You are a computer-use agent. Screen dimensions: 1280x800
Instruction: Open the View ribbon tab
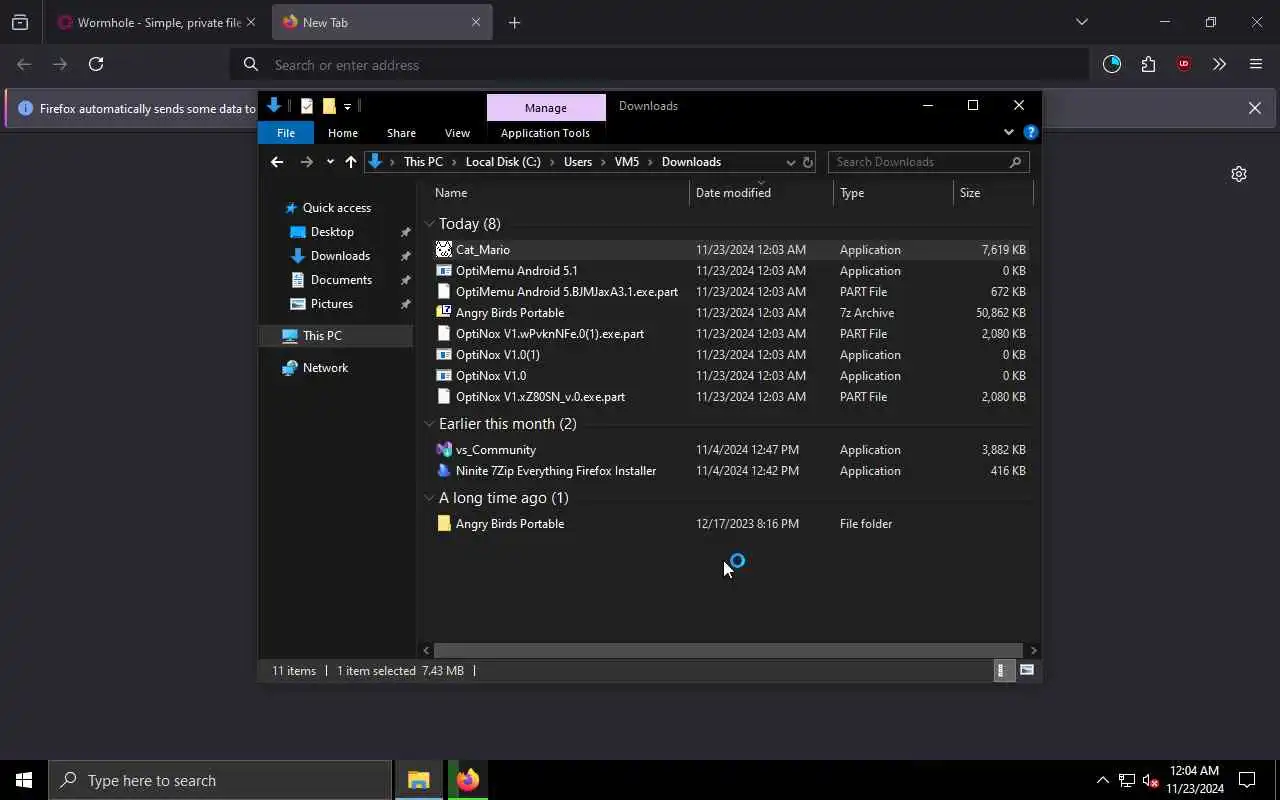[457, 133]
